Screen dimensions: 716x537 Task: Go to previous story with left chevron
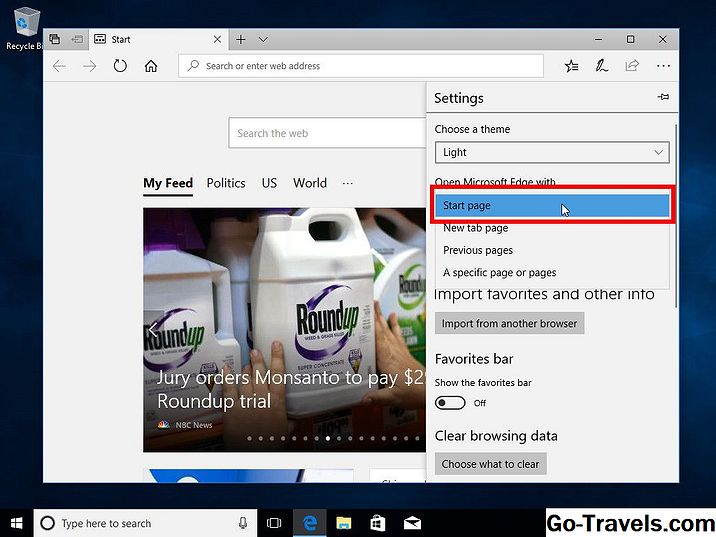153,329
